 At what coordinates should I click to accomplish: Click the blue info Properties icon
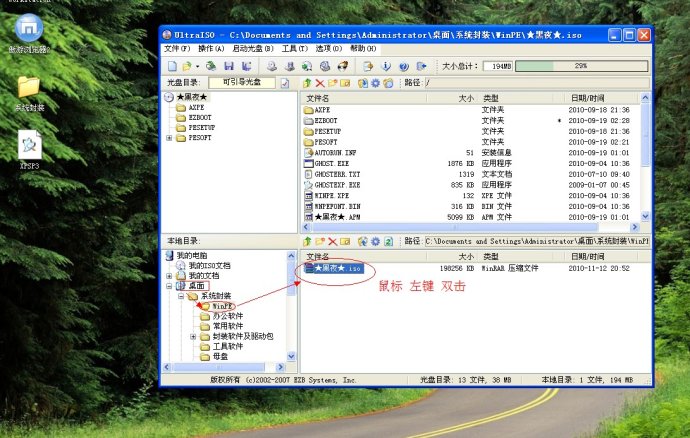coord(386,66)
